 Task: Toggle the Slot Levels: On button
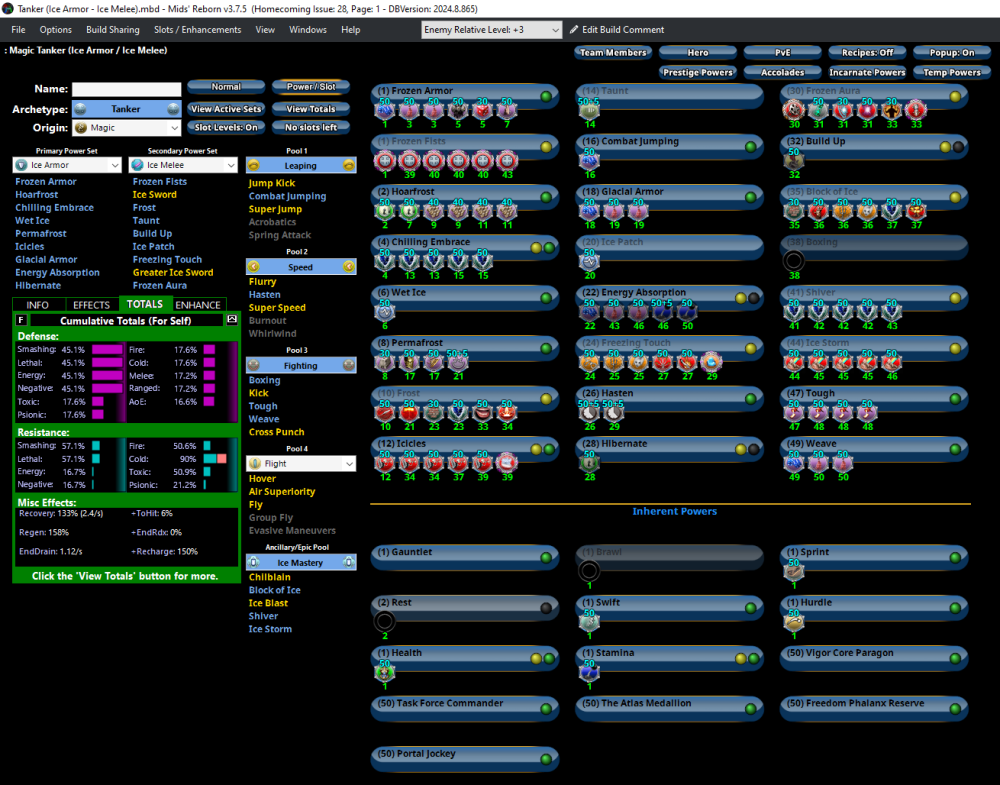pyautogui.click(x=226, y=127)
